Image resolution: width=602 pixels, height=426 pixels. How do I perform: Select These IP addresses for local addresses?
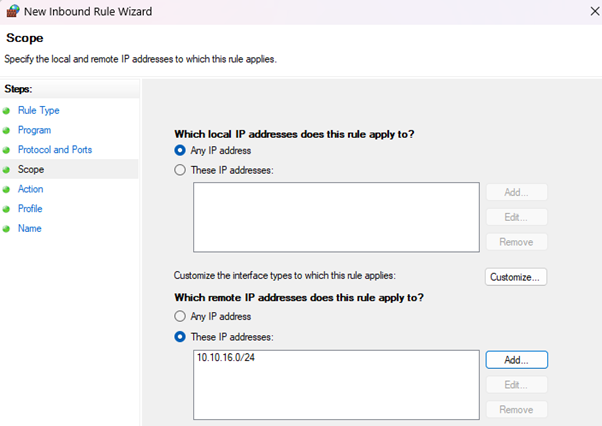point(180,170)
